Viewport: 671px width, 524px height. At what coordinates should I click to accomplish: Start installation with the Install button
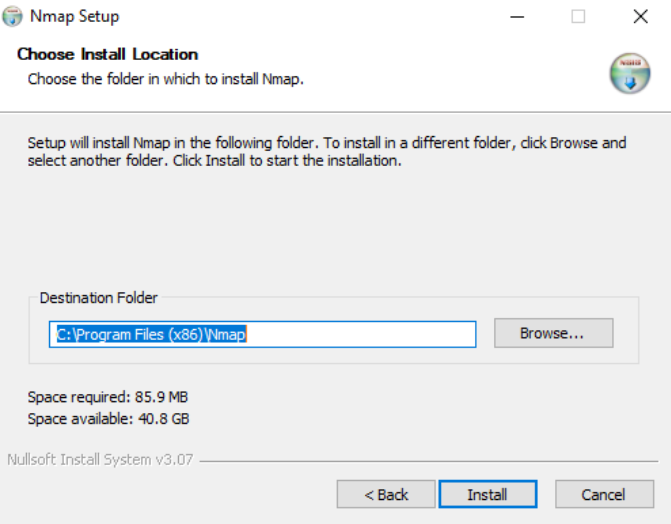click(x=487, y=494)
